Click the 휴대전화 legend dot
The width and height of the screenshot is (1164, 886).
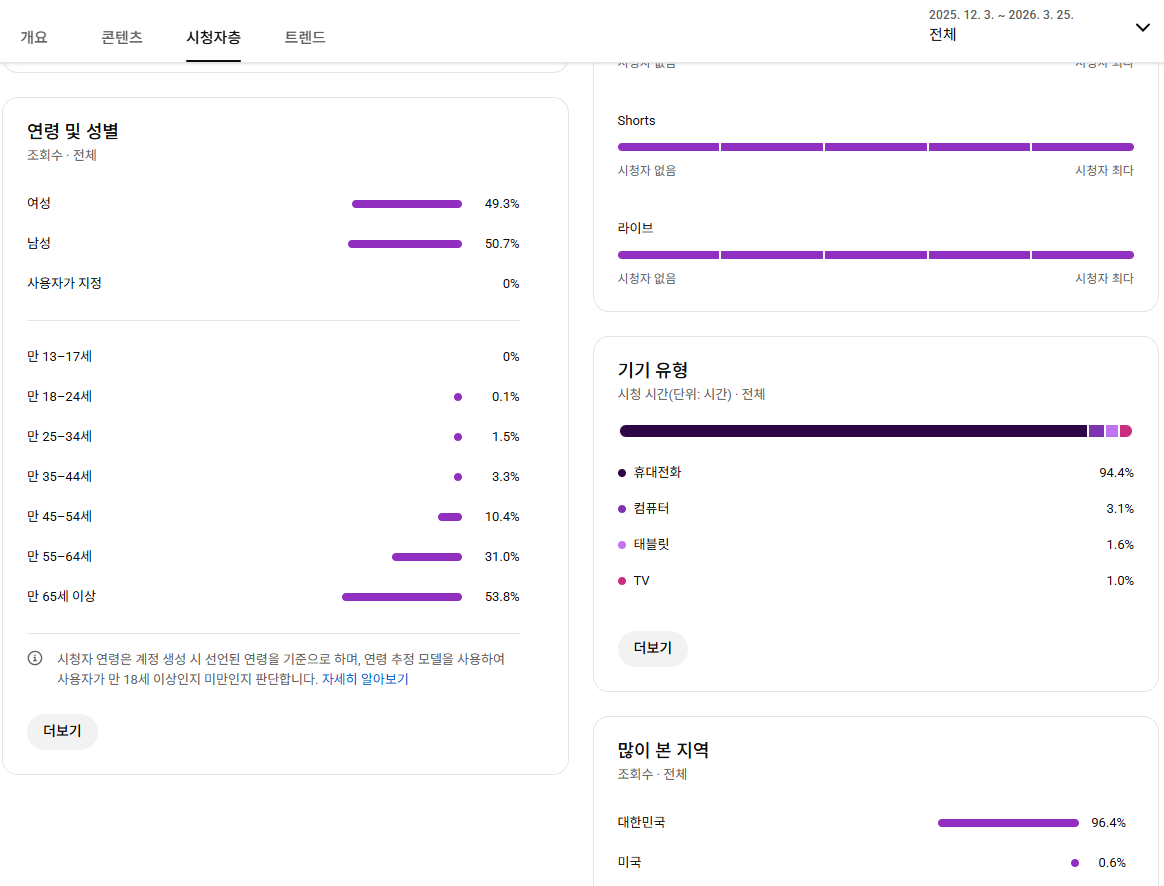coord(622,472)
